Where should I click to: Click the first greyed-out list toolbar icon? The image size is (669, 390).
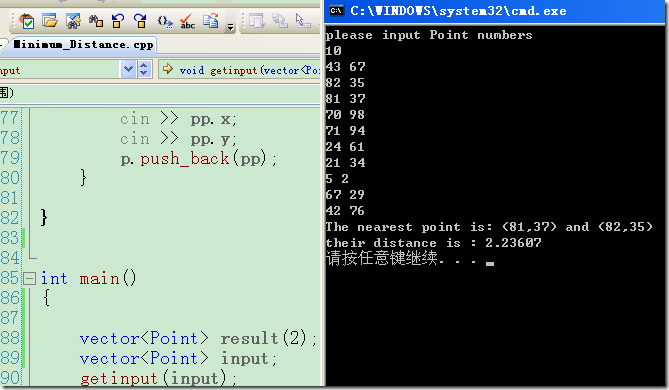pyautogui.click(x=257, y=21)
